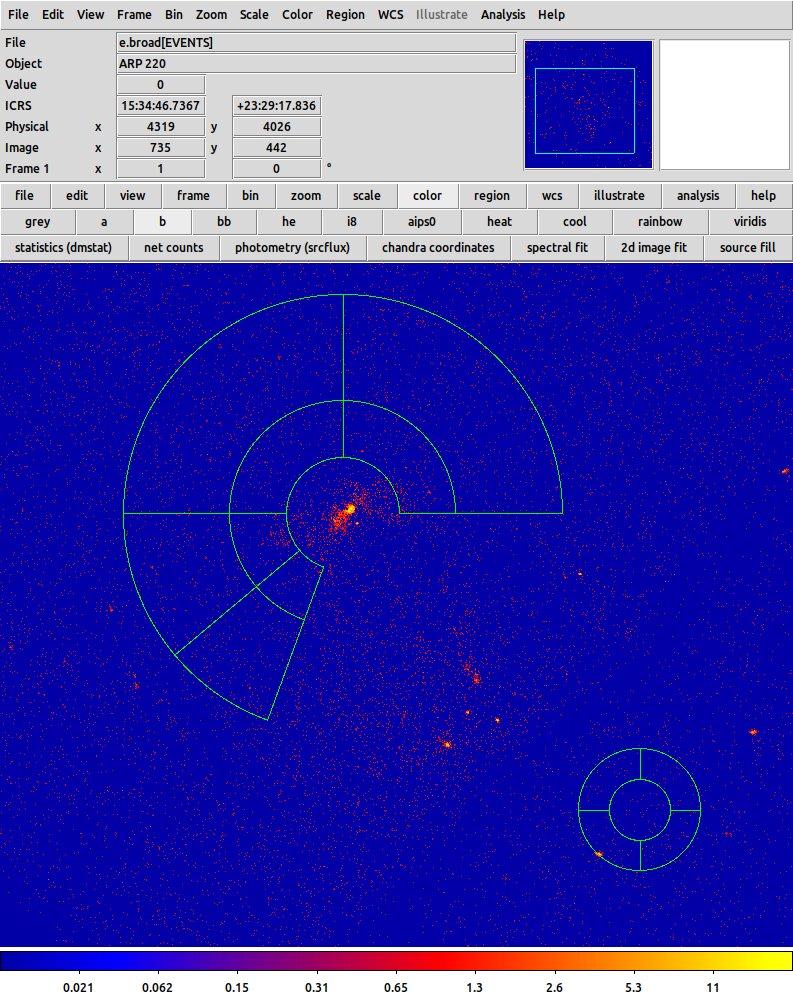
Task: Select the aips0 colormap
Action: click(x=422, y=221)
